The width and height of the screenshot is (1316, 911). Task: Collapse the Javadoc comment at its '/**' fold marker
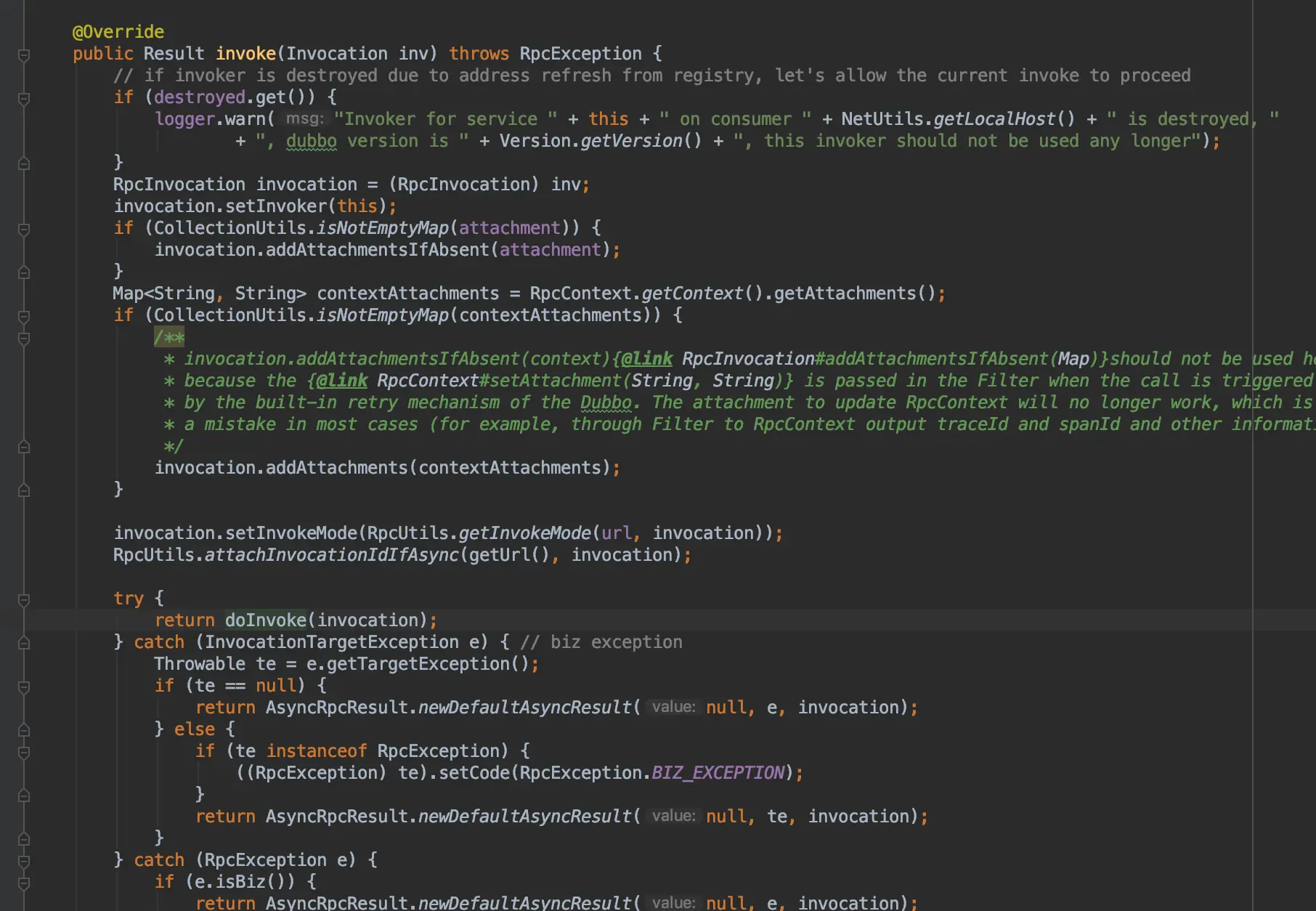click(x=24, y=339)
